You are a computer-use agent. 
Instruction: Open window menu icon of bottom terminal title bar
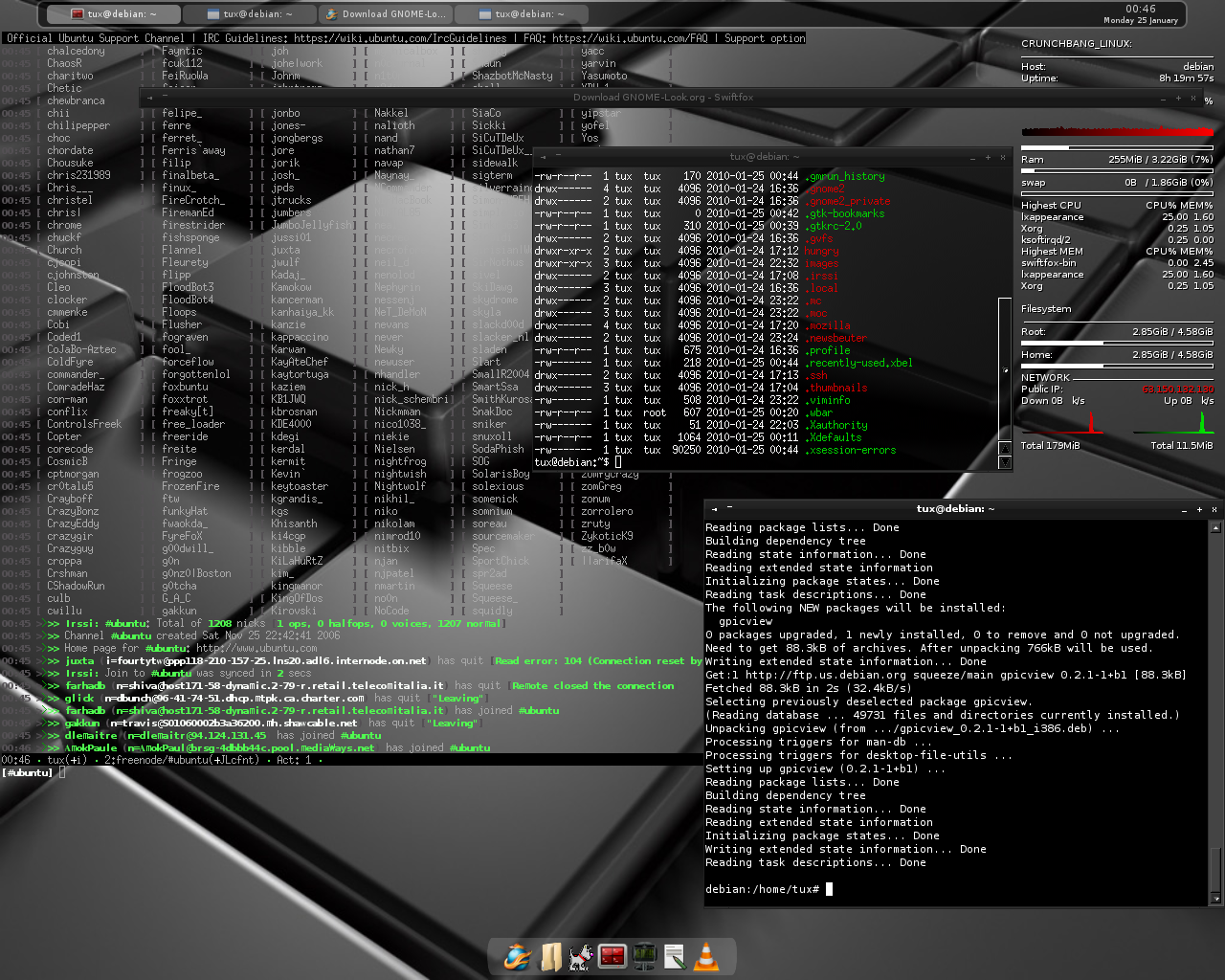715,508
